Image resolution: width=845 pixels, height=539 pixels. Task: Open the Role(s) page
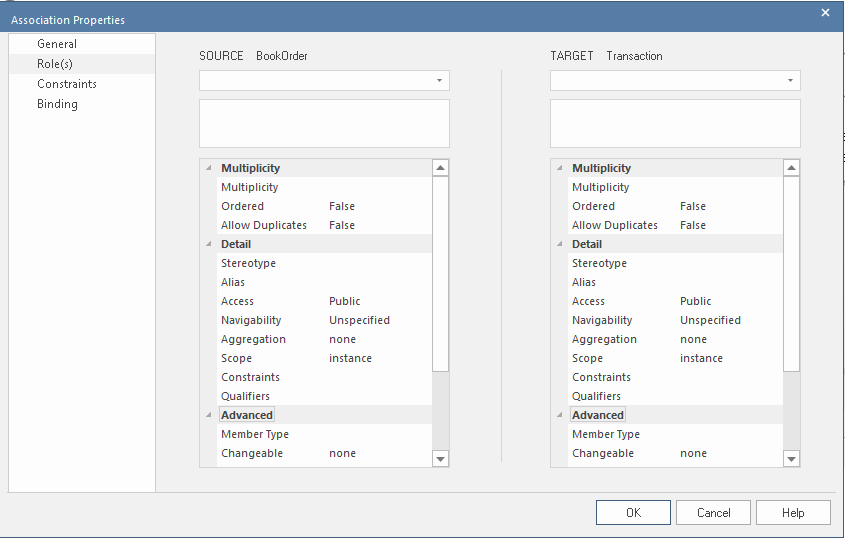pos(55,64)
